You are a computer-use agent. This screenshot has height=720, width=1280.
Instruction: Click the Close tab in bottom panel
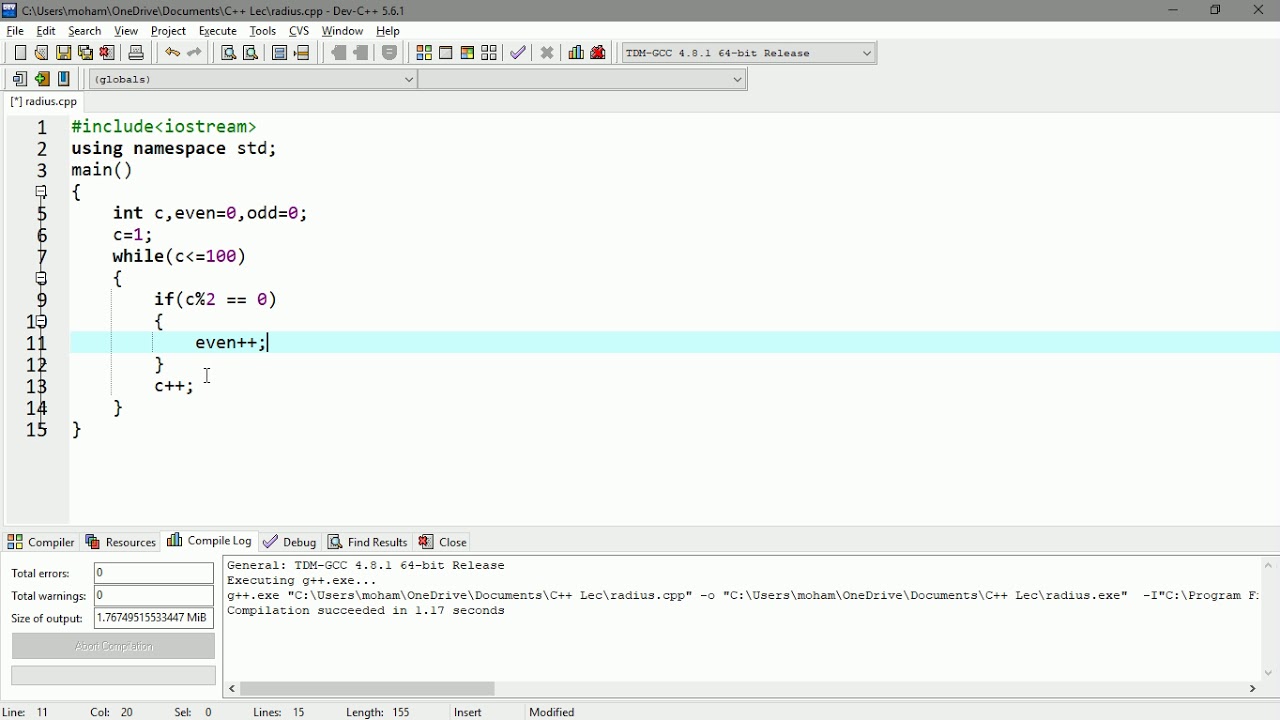[x=444, y=542]
